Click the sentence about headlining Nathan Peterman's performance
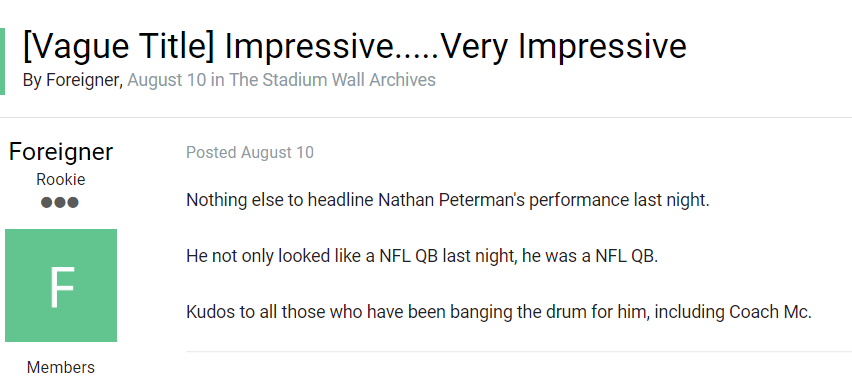The image size is (852, 382). tap(448, 201)
